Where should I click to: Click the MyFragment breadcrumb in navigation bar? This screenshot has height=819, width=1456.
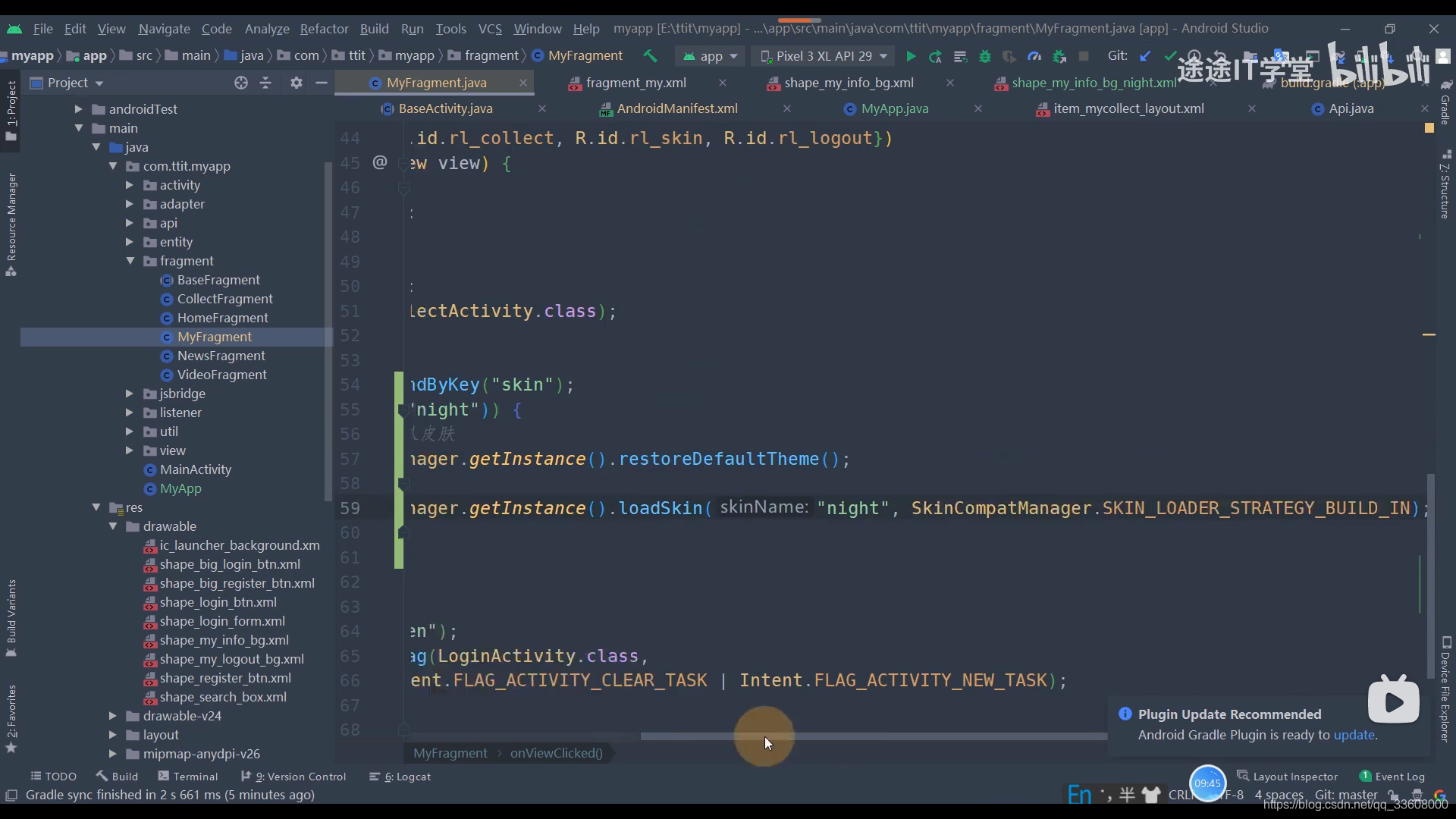click(578, 55)
